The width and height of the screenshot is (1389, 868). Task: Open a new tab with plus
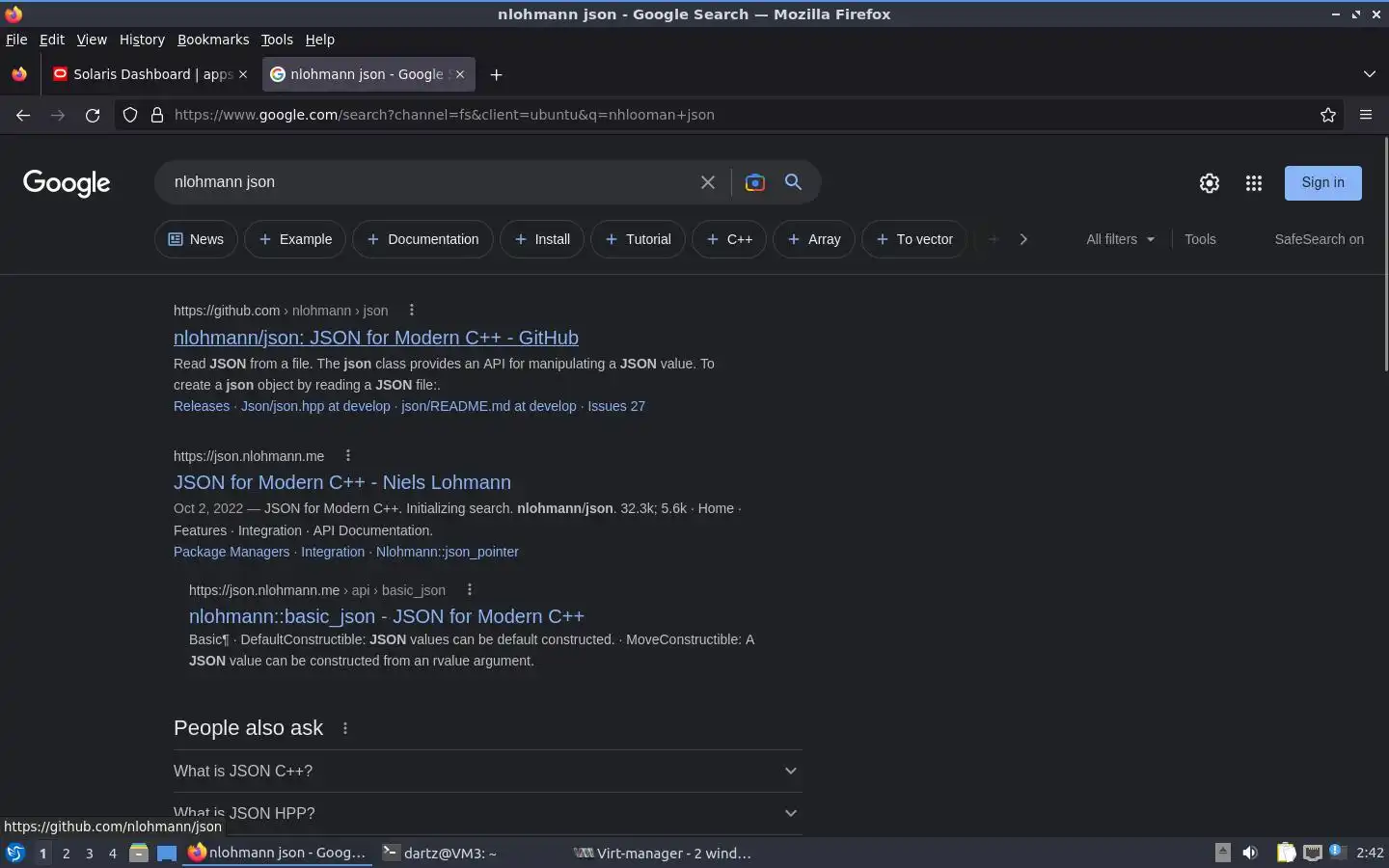click(496, 74)
